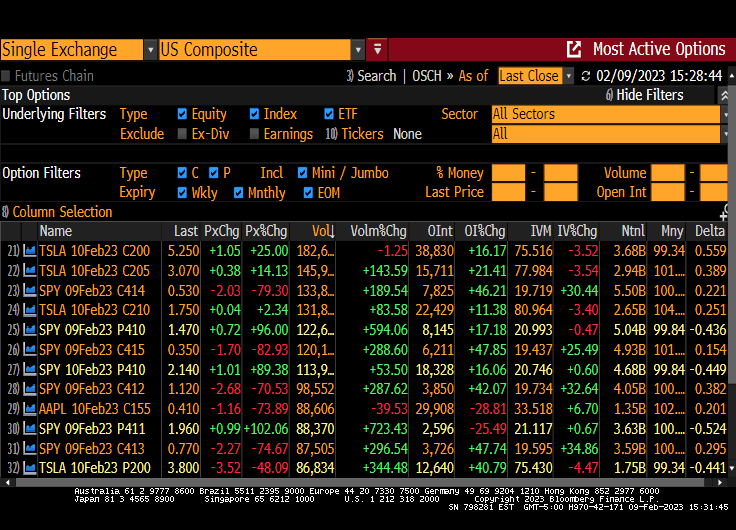
Task: Click chart icon for AAPL 10Feb23 C155 row
Action: [30, 408]
